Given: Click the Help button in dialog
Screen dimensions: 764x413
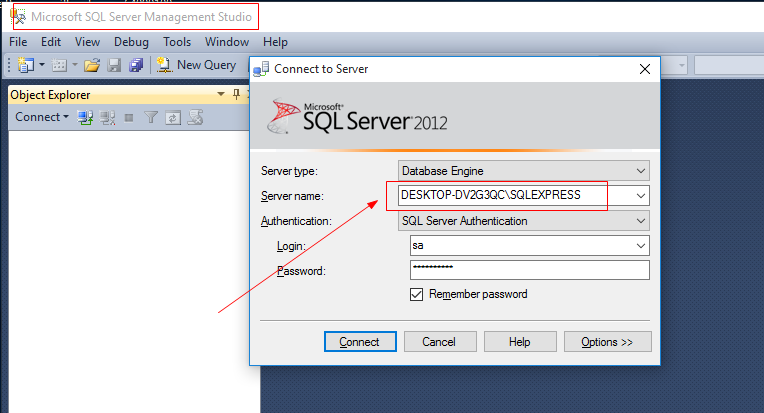Looking at the screenshot, I should (520, 342).
